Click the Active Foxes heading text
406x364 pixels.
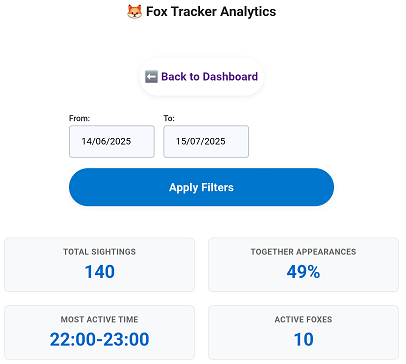pyautogui.click(x=303, y=319)
